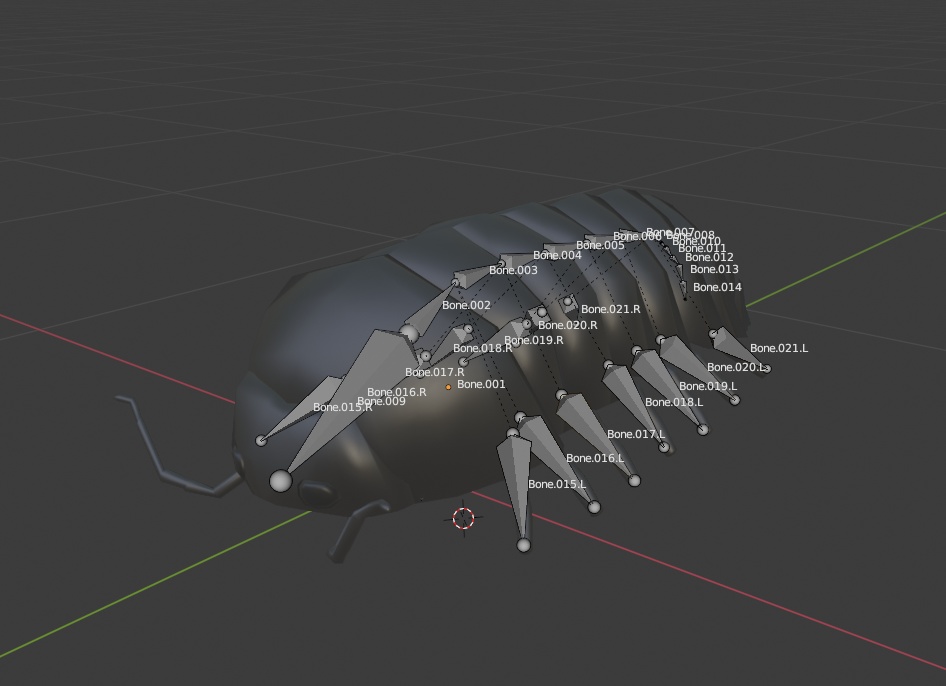Click the Bone.020.L label

[x=736, y=367]
